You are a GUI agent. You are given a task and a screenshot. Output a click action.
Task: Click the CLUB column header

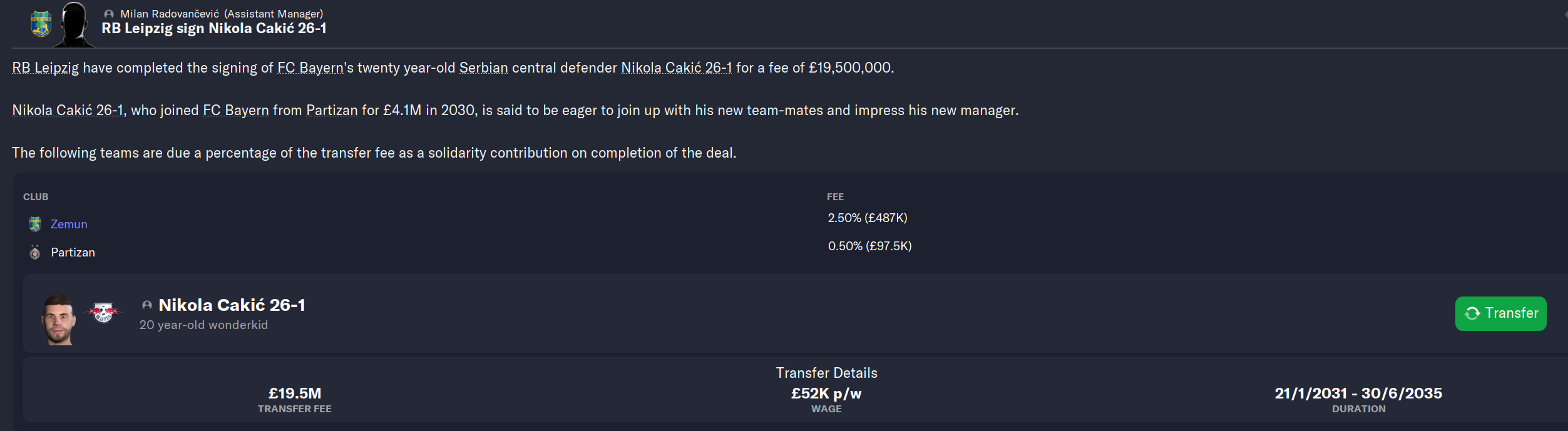pyautogui.click(x=36, y=196)
